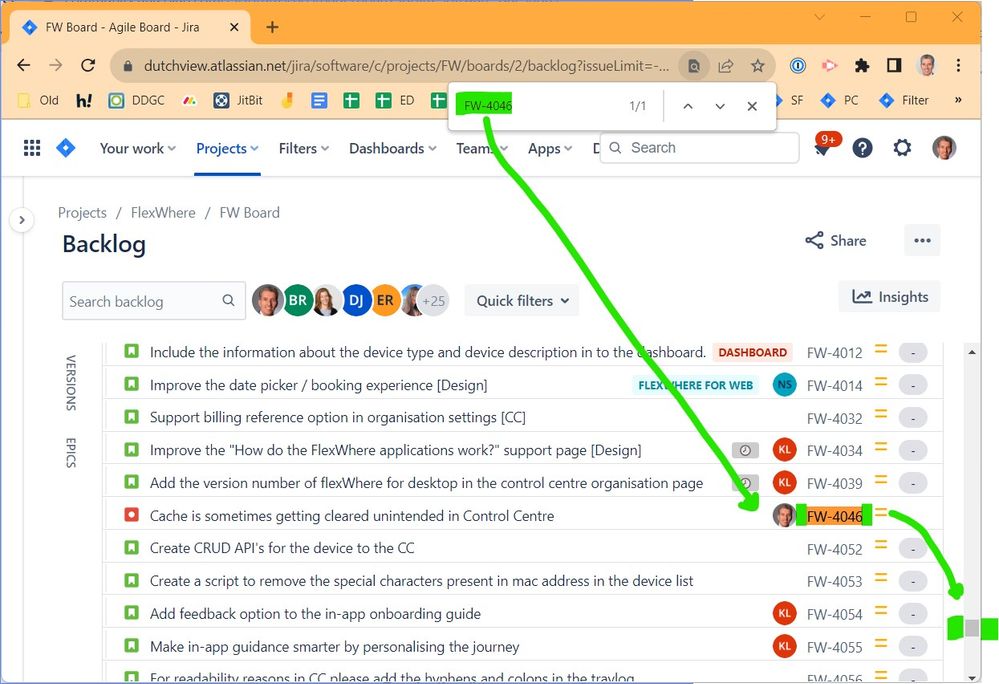Image resolution: width=999 pixels, height=684 pixels.
Task: Click the browser address bar URL
Action: point(406,66)
